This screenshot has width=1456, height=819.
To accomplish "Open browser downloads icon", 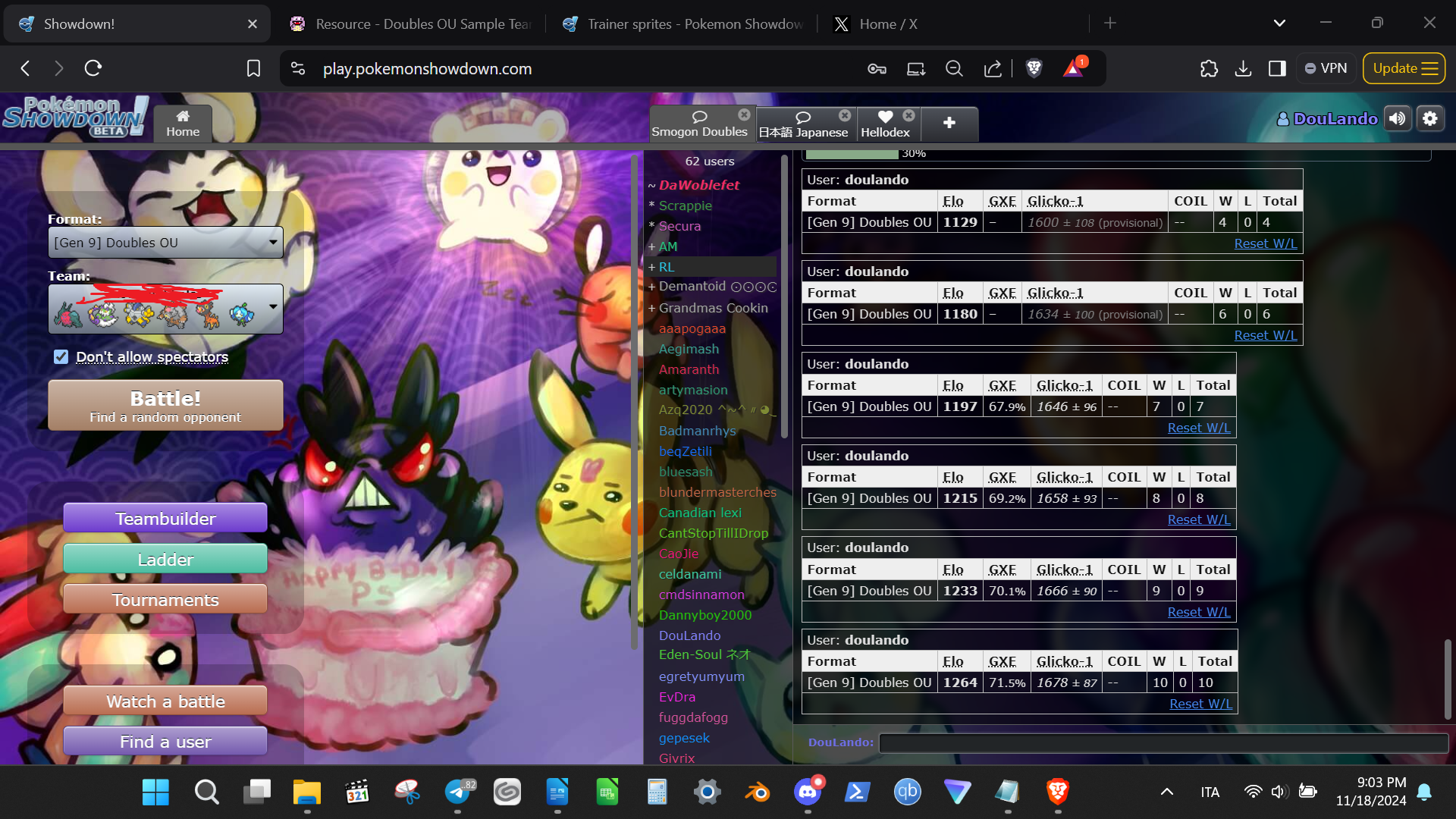I will pyautogui.click(x=1243, y=68).
